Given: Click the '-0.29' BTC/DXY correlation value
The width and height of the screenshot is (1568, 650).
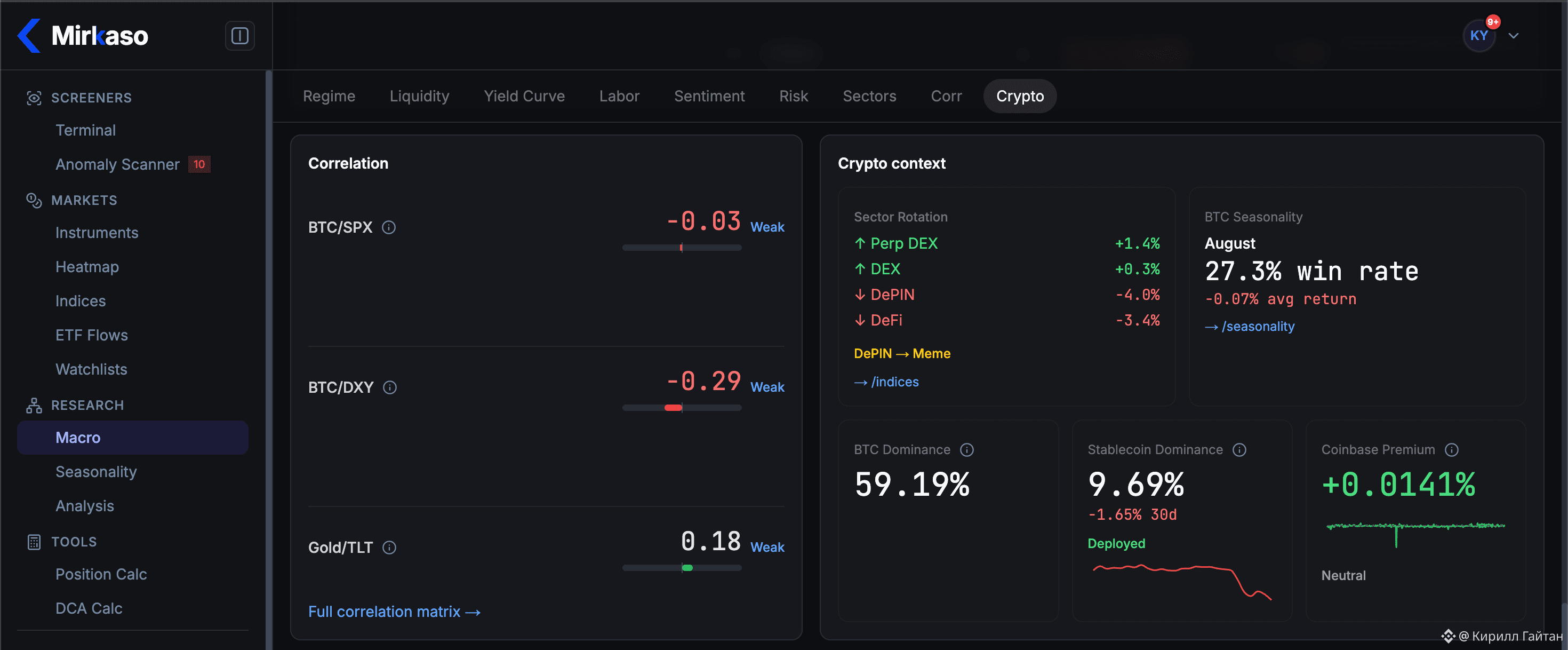Looking at the screenshot, I should point(704,382).
